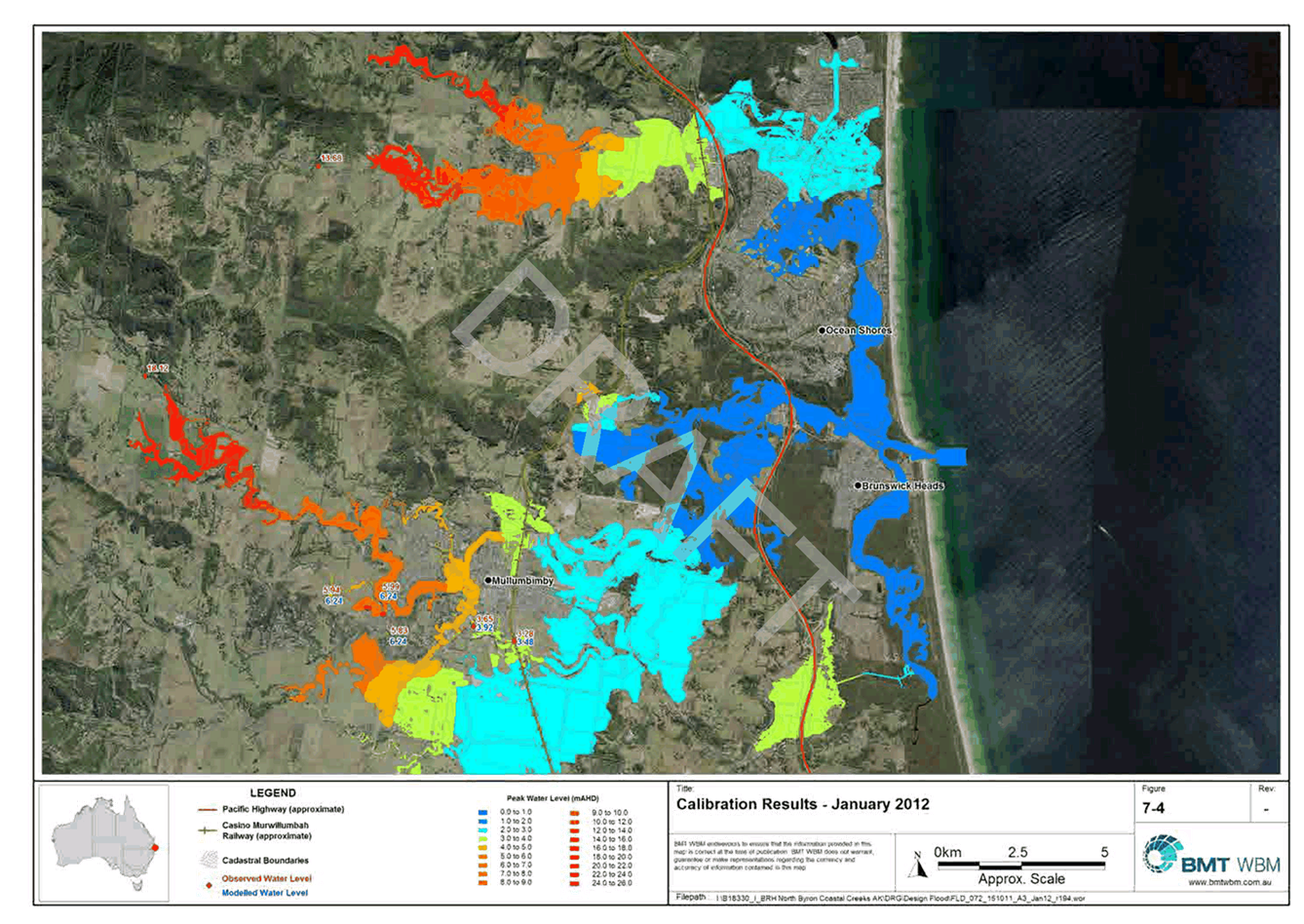This screenshot has height=924, width=1304.
Task: Pick the 18.0 to 20.0 swatch
Action: [574, 857]
